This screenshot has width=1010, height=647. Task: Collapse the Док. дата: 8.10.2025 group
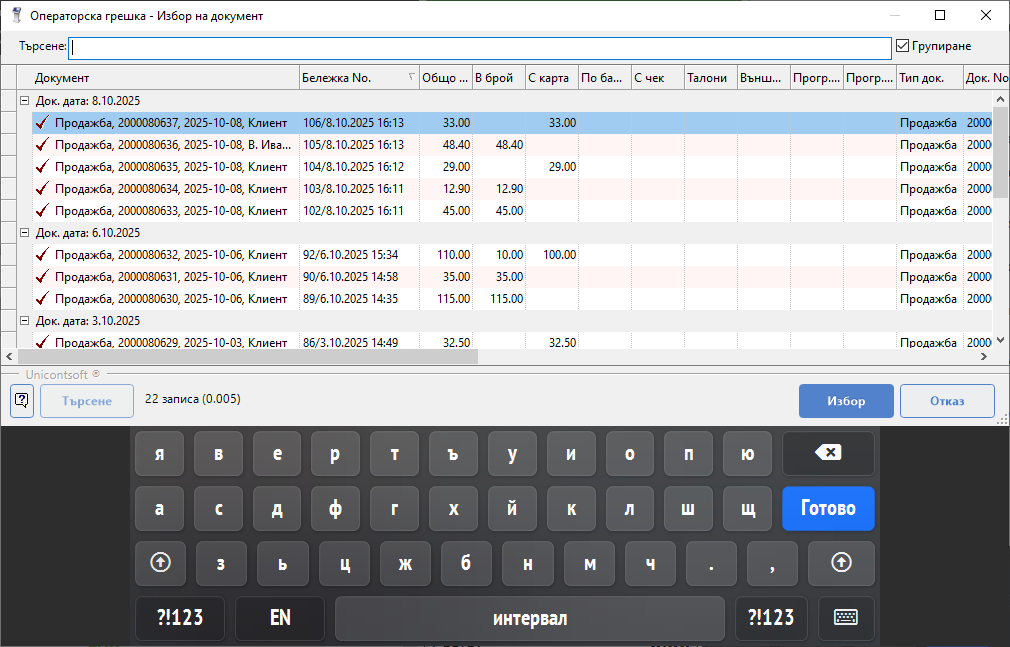(24, 101)
